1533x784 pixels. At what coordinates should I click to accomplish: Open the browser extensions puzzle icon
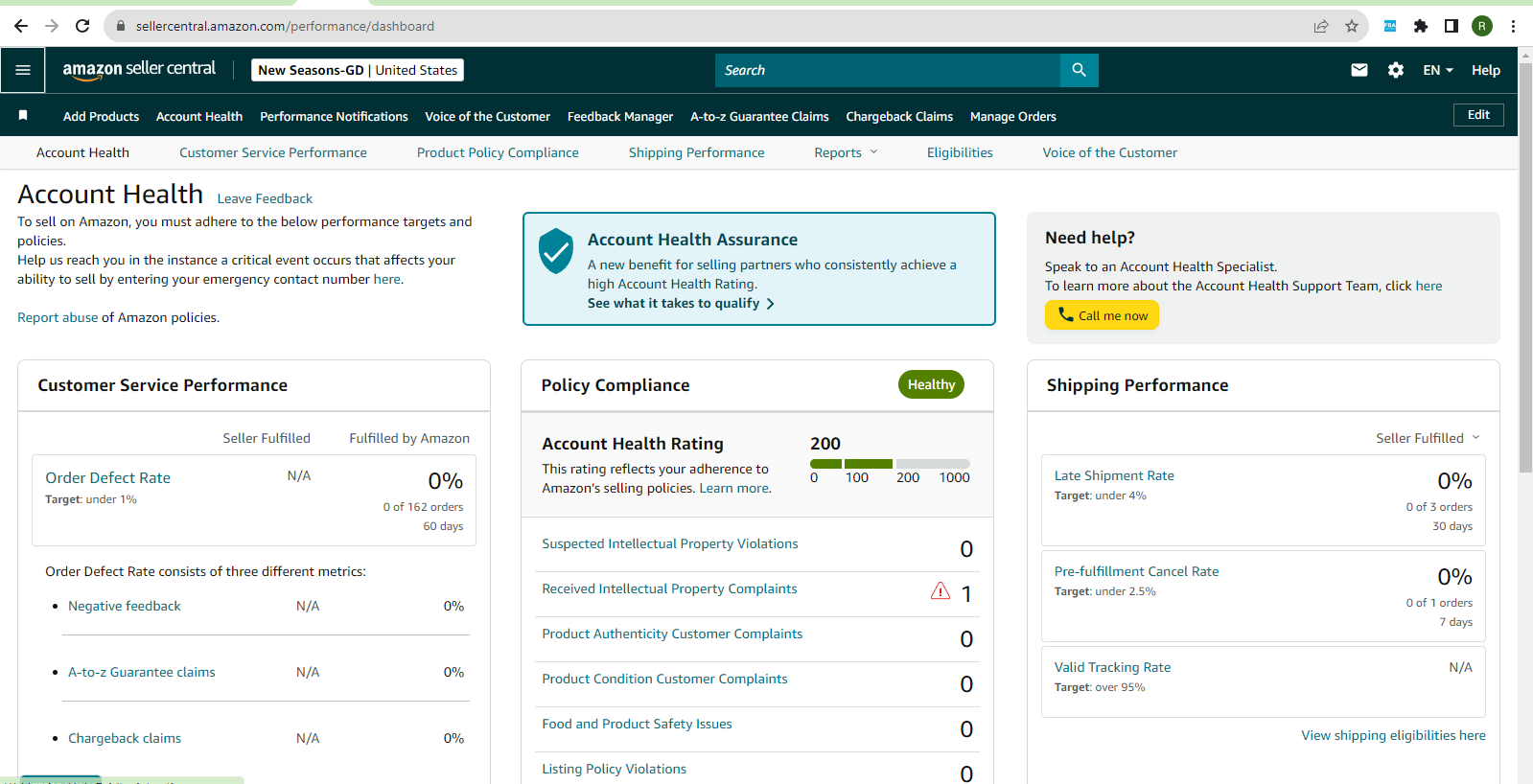pyautogui.click(x=1421, y=26)
